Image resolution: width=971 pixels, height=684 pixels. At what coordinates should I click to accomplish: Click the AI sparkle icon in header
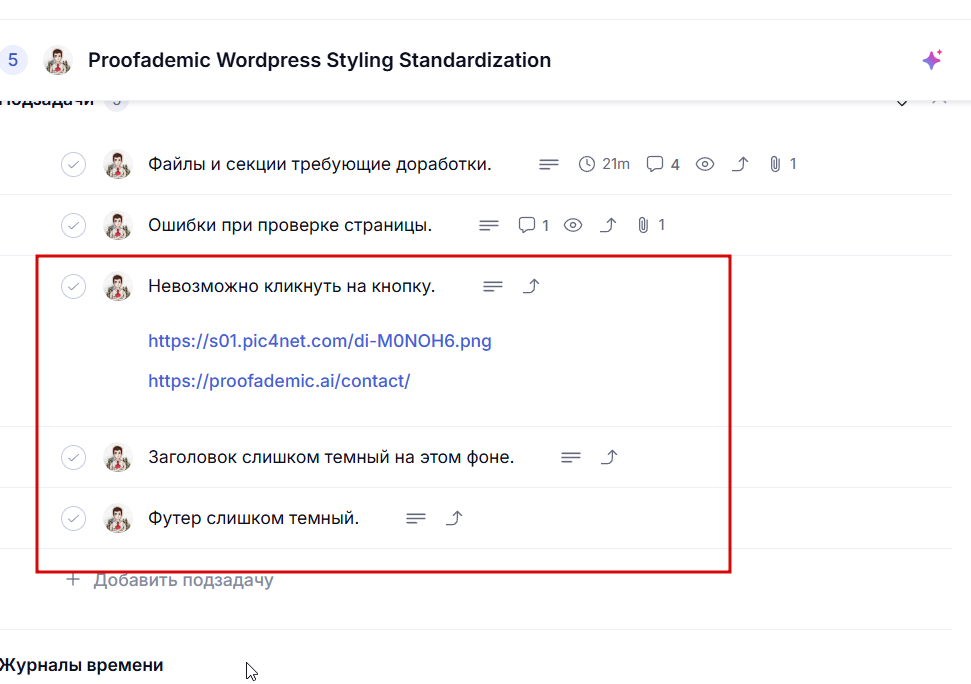[932, 60]
